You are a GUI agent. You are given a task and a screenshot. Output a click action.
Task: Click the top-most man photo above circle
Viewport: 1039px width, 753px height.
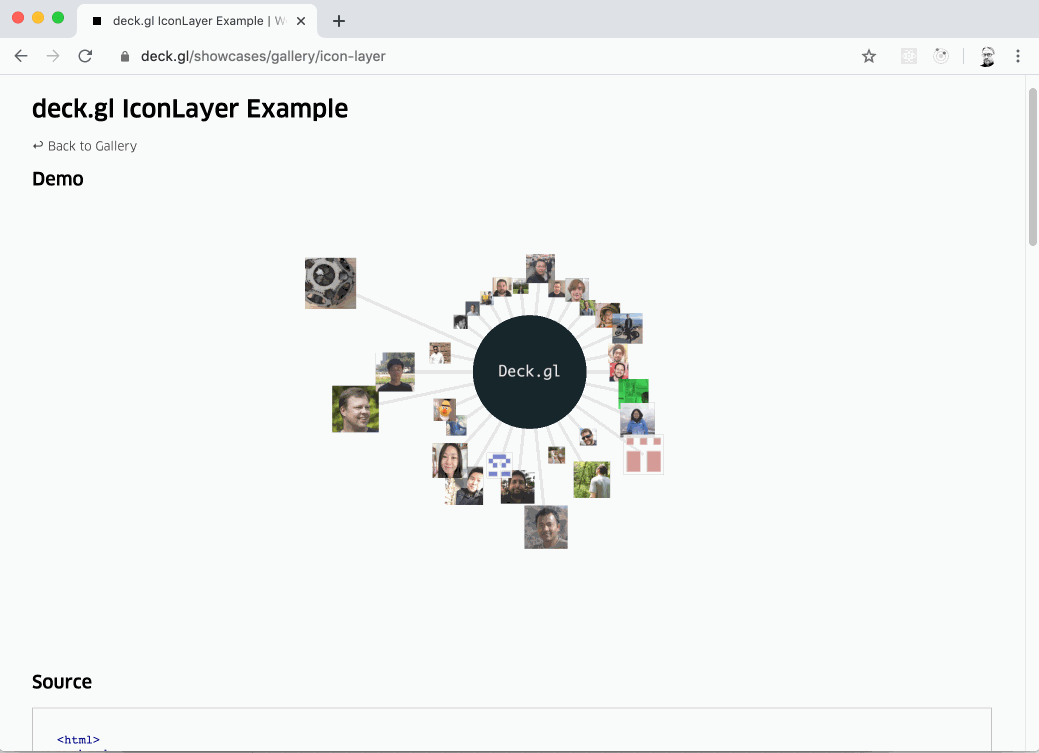click(x=540, y=268)
